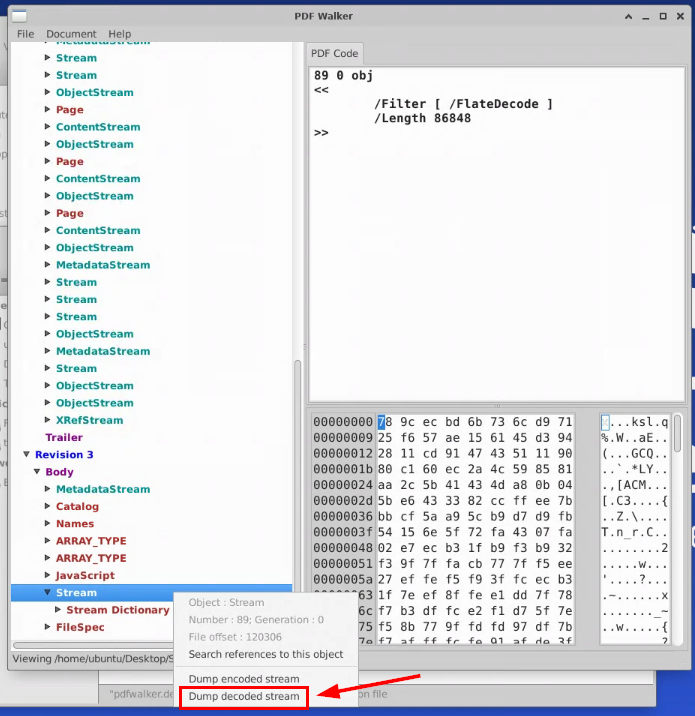Click the status bar 'Viewing /home/ubuntu/Desktop' path

click(x=93, y=659)
